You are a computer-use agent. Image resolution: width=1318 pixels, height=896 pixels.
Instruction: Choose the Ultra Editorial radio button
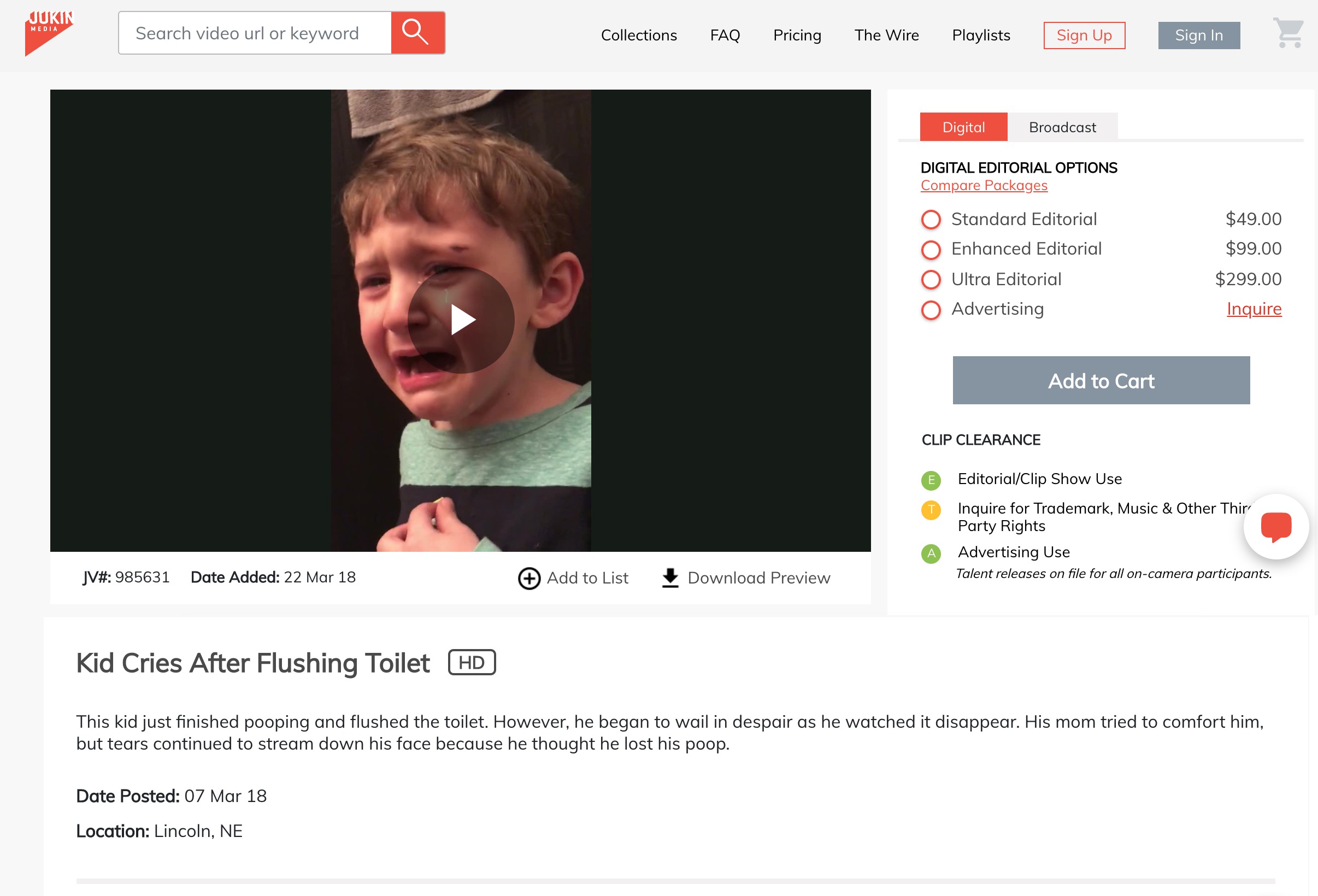coord(931,280)
